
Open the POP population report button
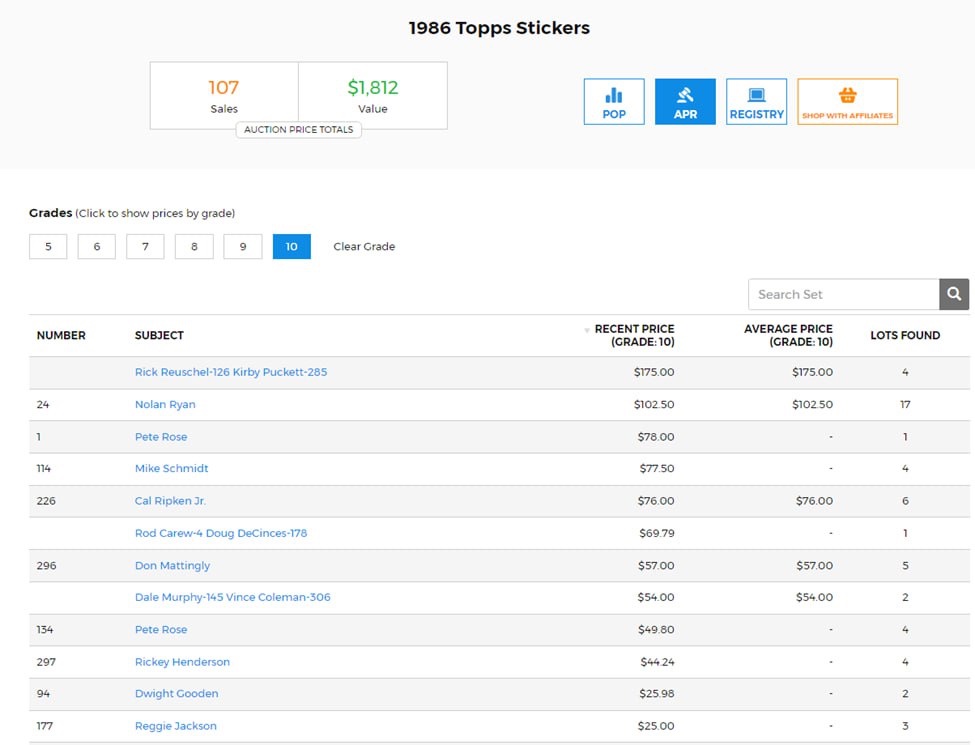[x=614, y=101]
